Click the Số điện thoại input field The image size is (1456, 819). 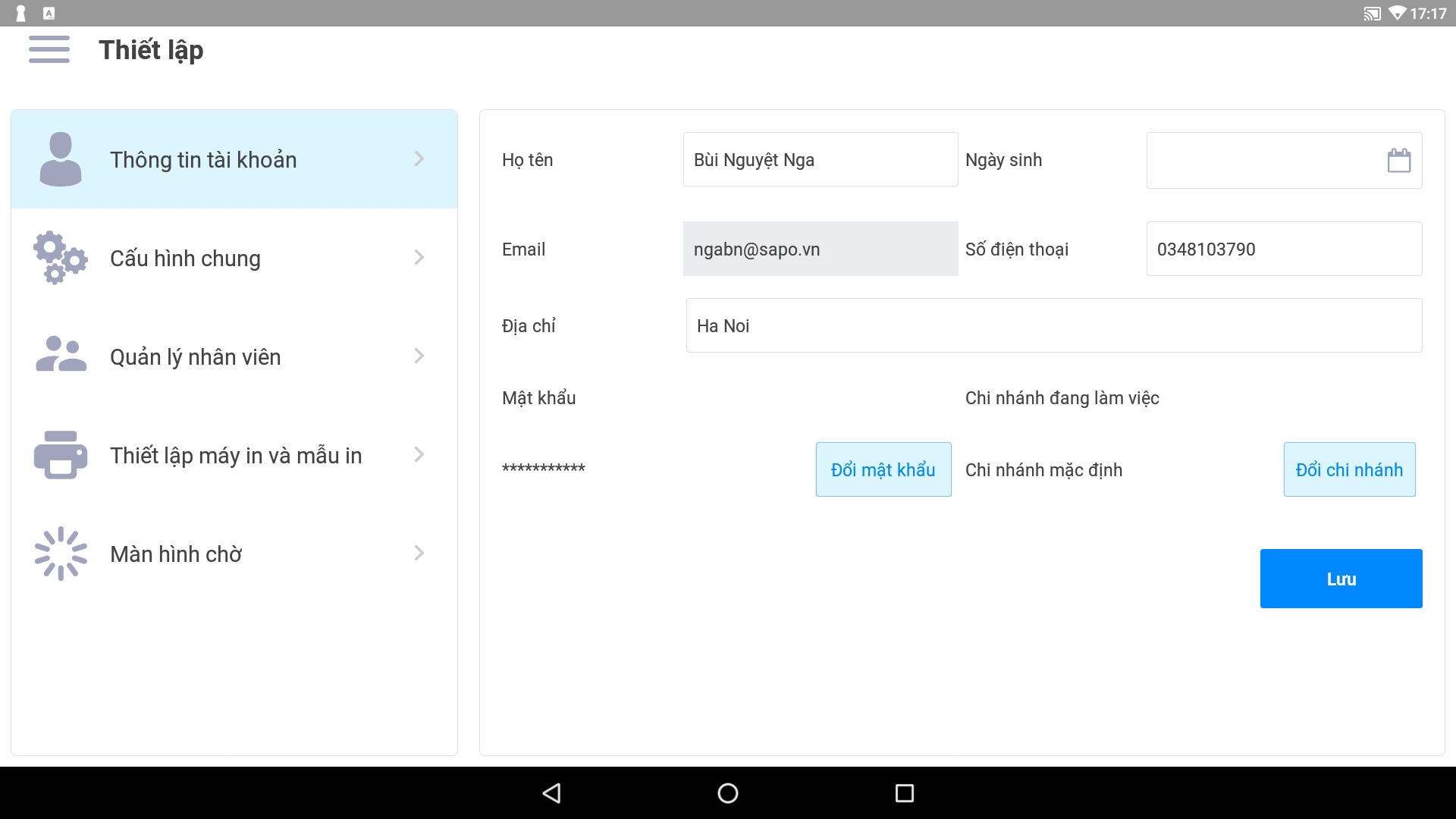[1283, 249]
